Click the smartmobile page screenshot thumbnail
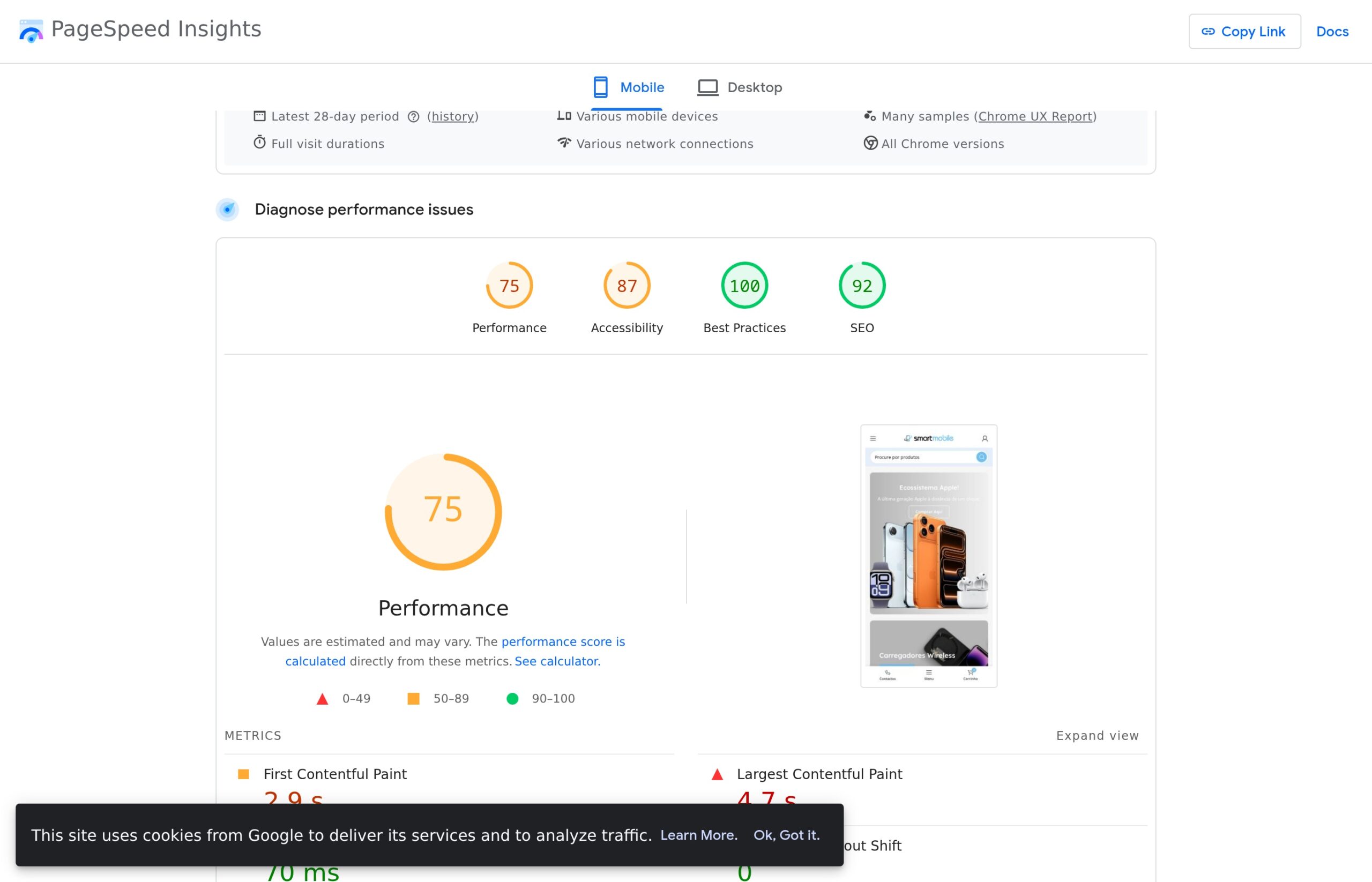This screenshot has width=1372, height=882. [929, 558]
